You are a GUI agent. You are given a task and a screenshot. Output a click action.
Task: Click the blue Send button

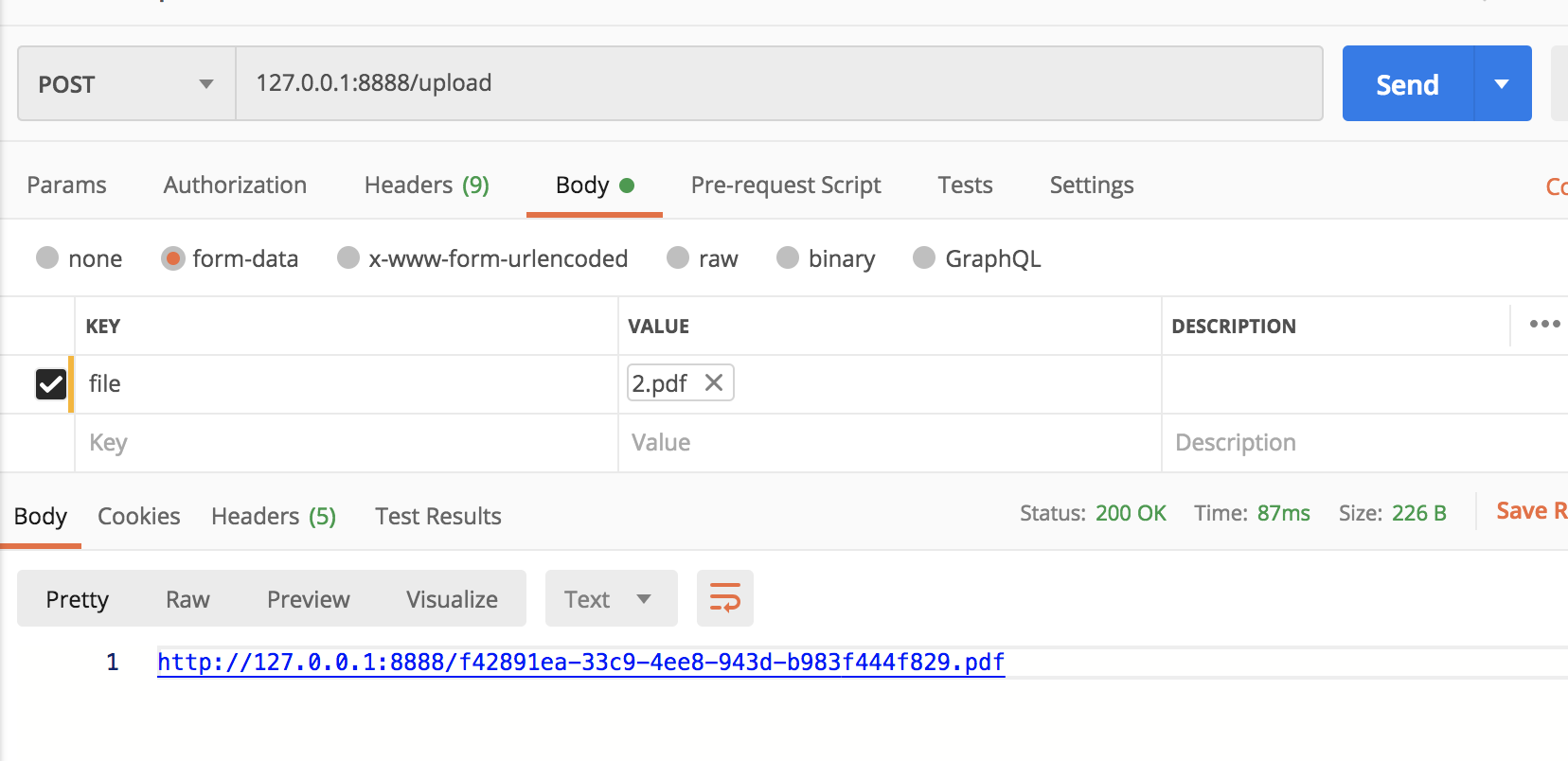pos(1407,83)
